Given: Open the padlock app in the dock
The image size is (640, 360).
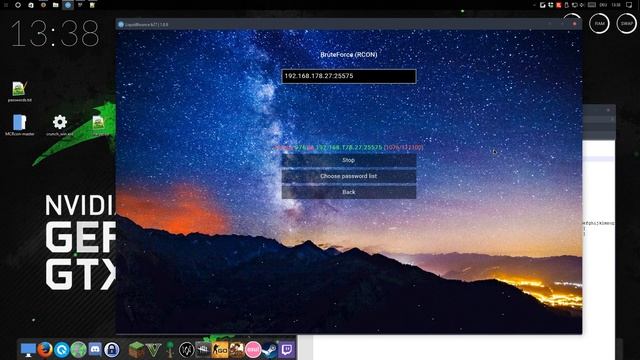Looking at the screenshot, I should pos(111,350).
